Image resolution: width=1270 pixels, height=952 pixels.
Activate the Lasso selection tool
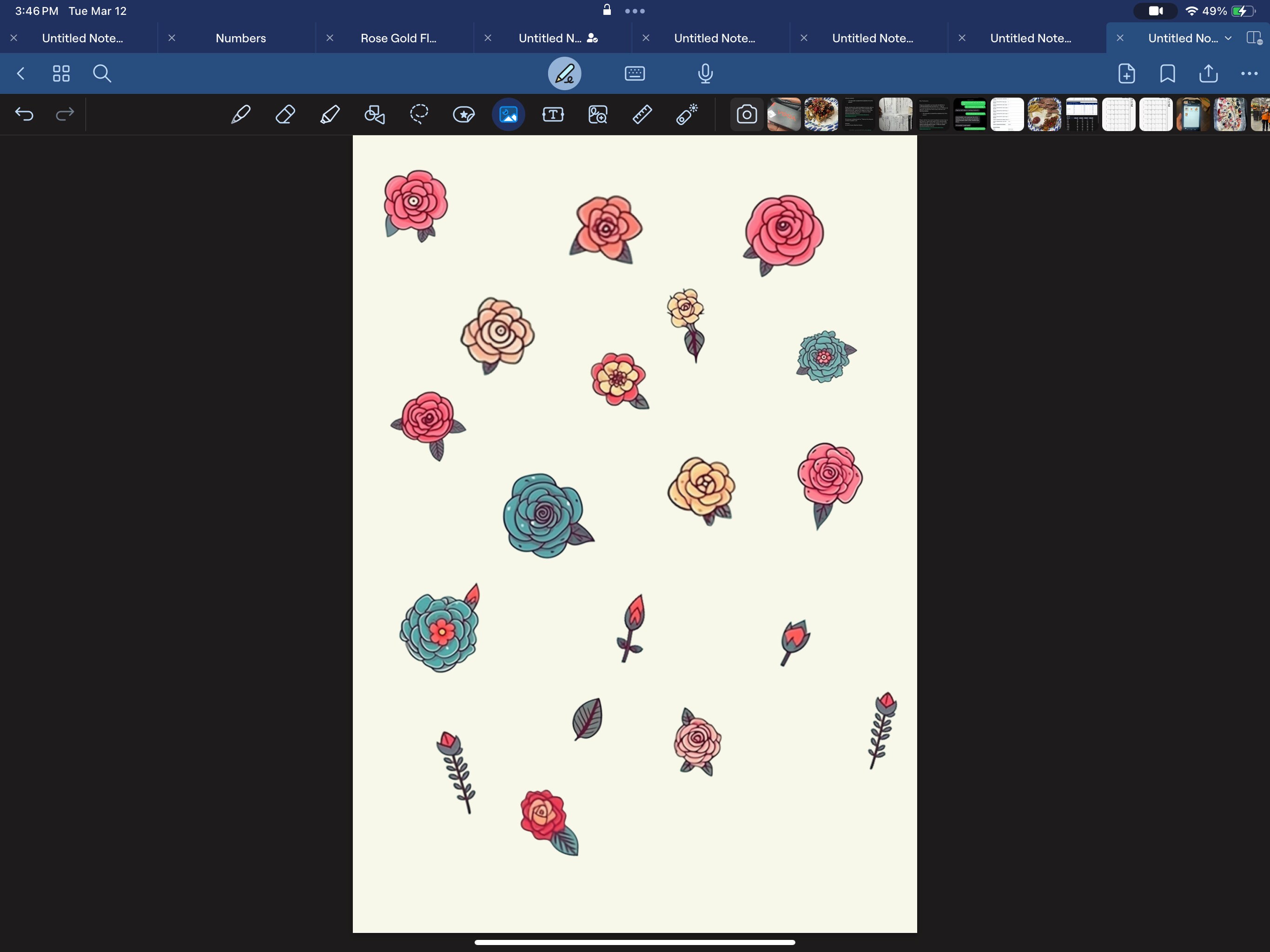[x=418, y=114]
